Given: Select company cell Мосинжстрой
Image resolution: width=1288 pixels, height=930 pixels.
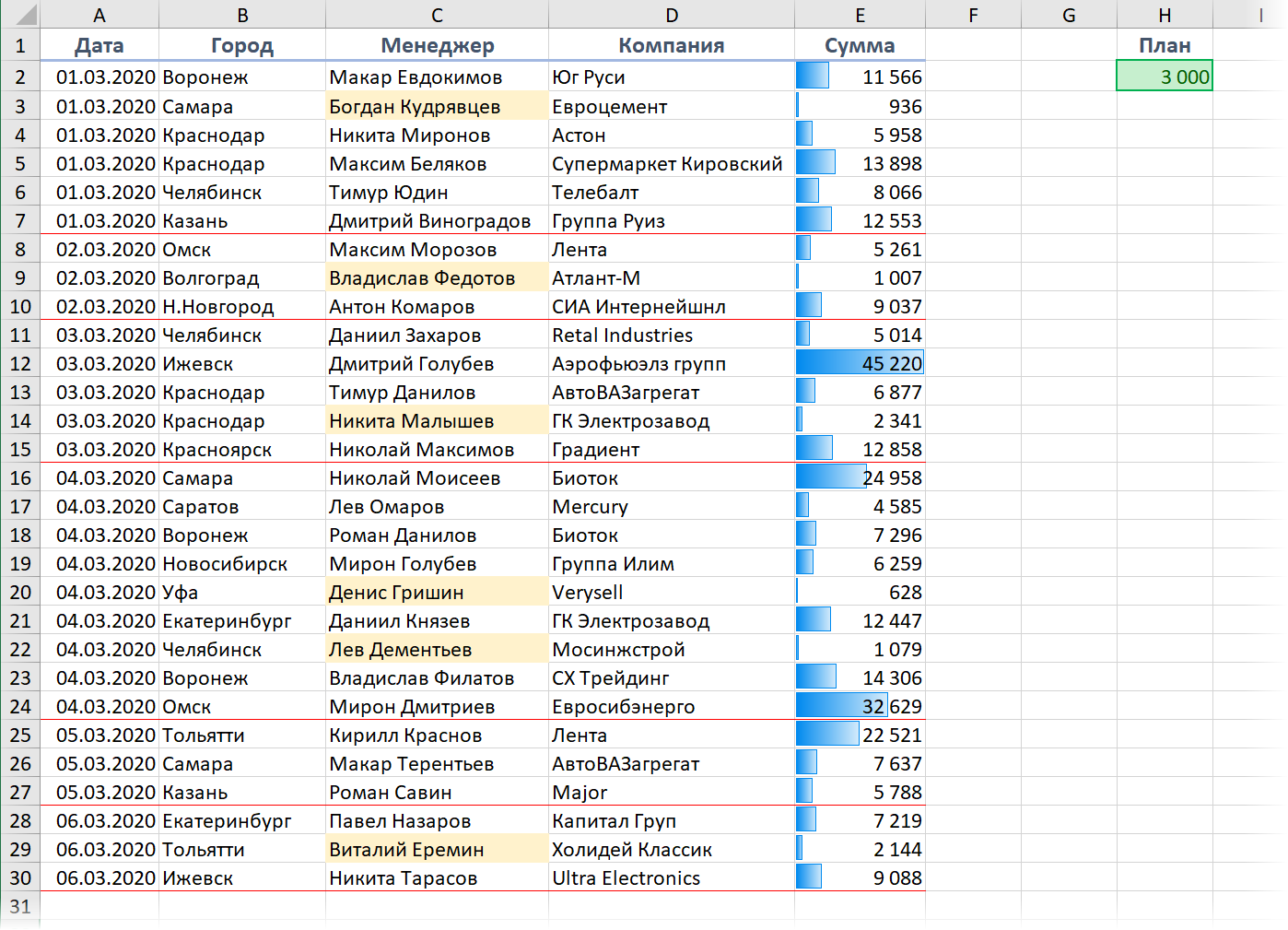Looking at the screenshot, I should click(672, 649).
